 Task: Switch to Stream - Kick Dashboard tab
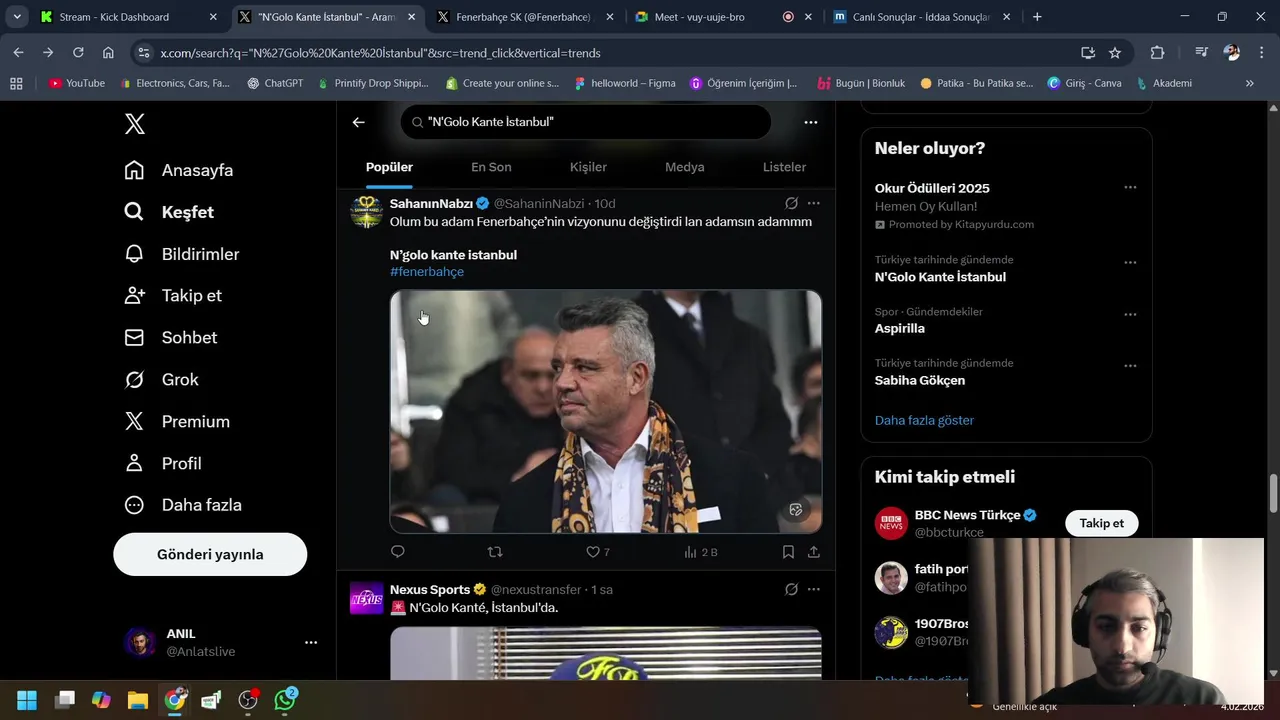click(128, 17)
